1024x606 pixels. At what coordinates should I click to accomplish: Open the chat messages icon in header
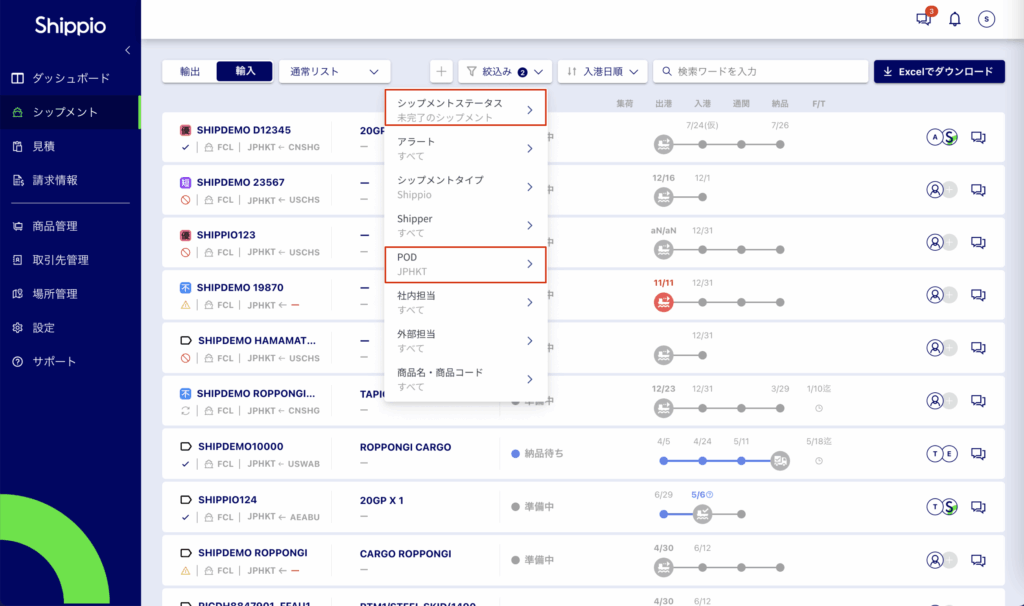(923, 19)
